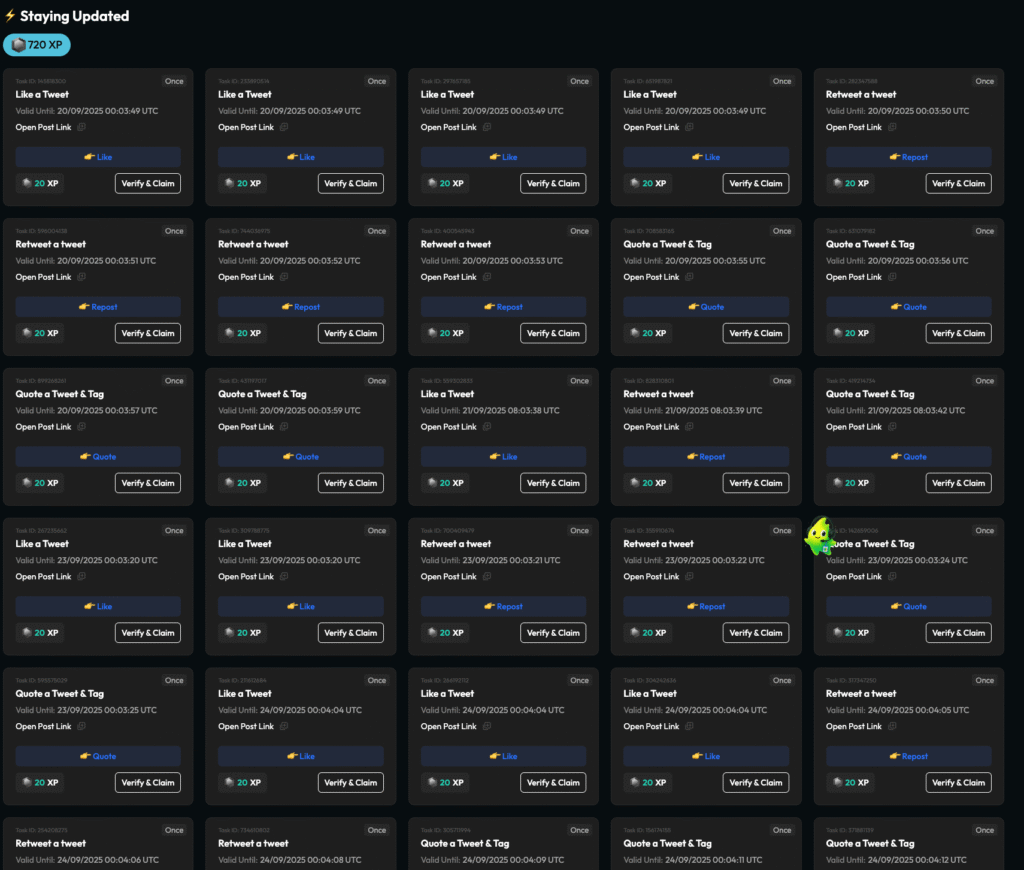This screenshot has width=1024, height=870.
Task: Open Post Link for retweet expiring 20/09 00:03:53
Action: (x=448, y=277)
